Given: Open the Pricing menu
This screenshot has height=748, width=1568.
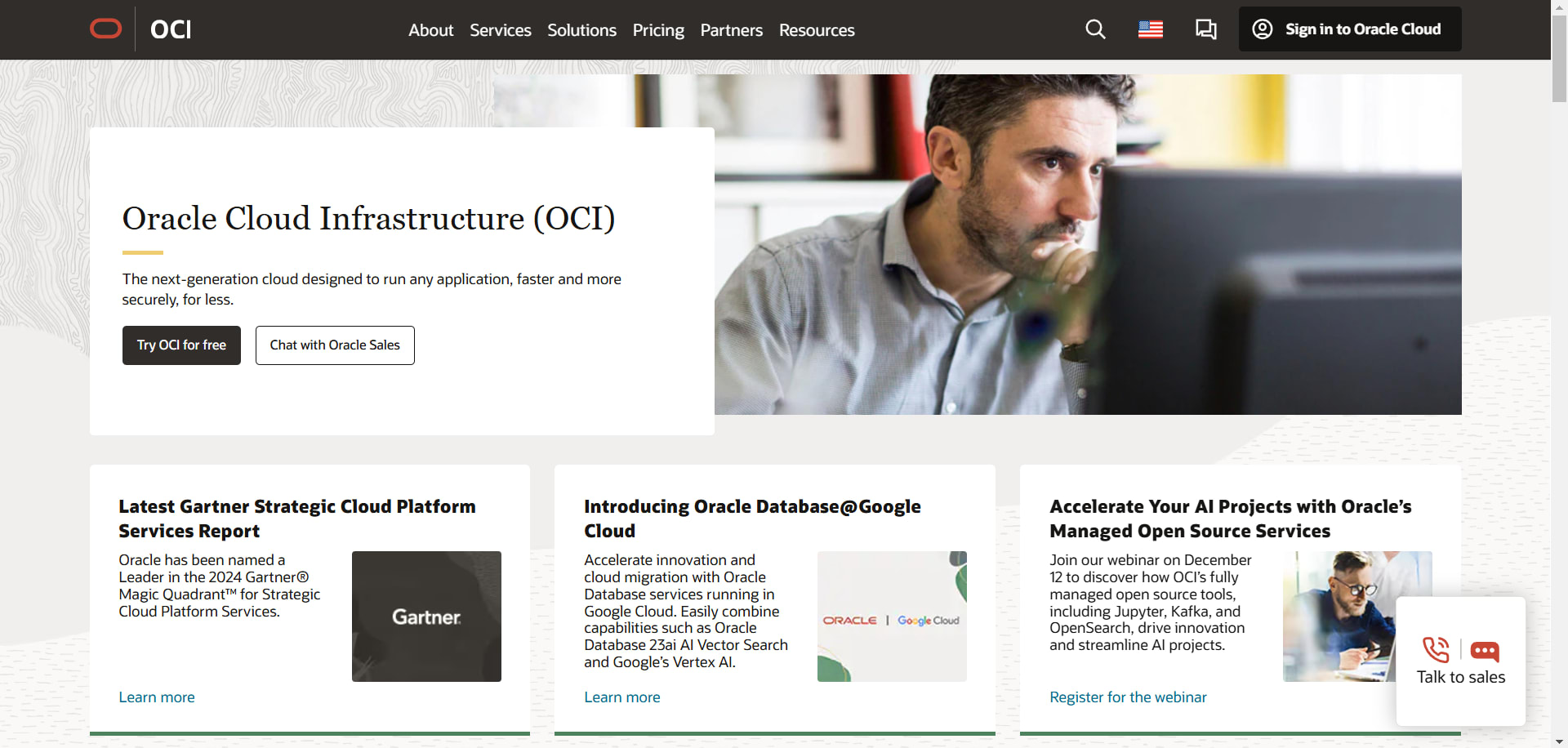Looking at the screenshot, I should tap(658, 30).
